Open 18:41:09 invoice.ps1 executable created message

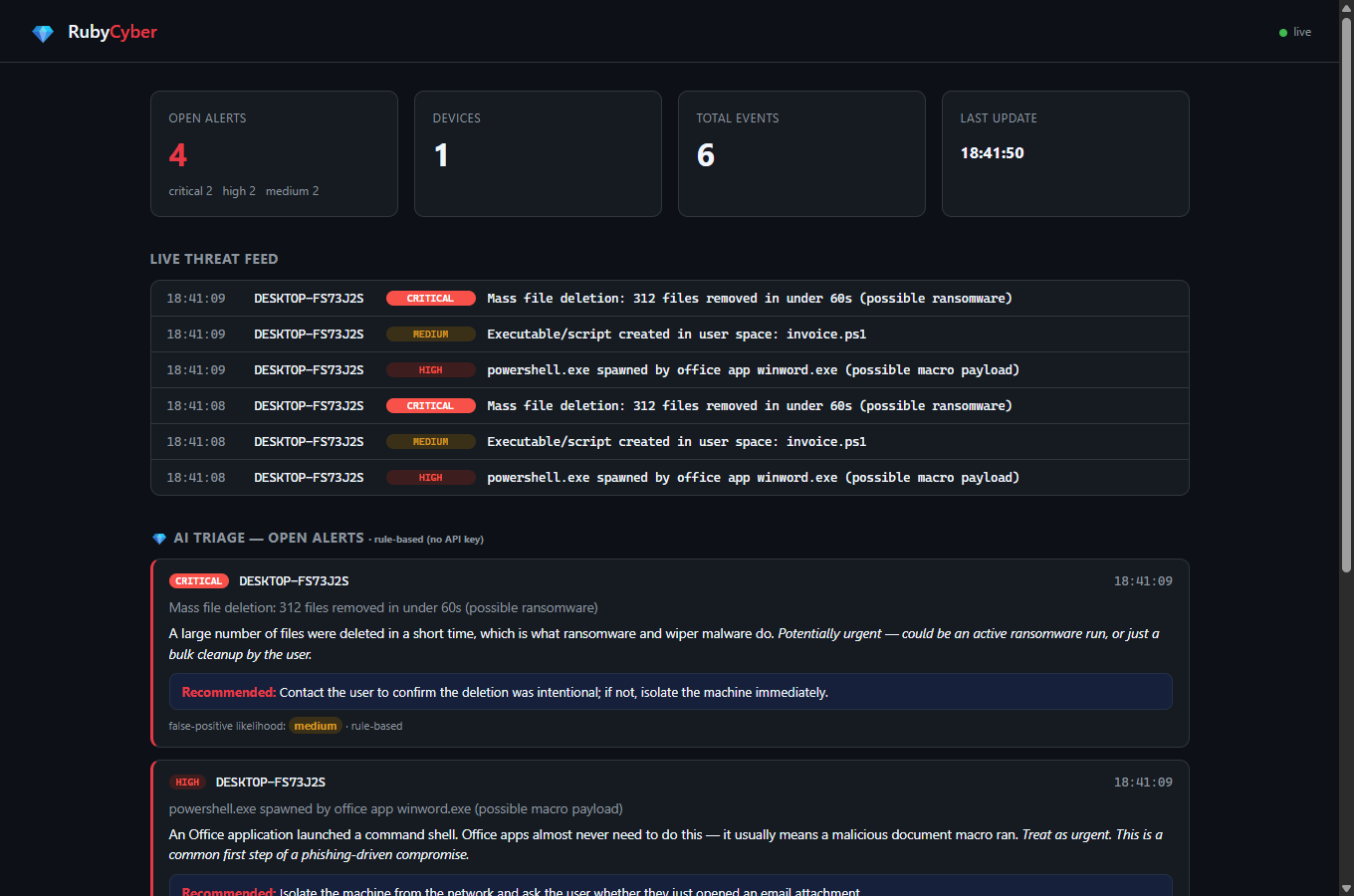[x=677, y=335]
